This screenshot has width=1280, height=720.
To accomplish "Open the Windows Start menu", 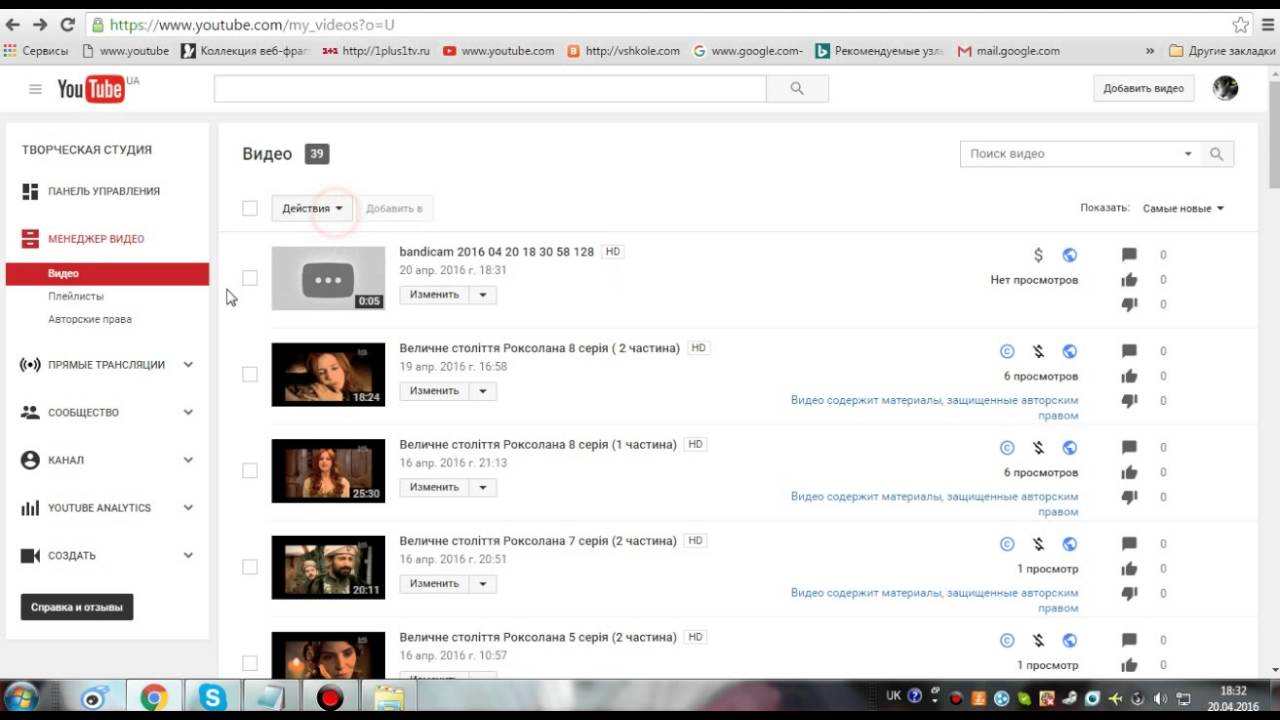I will pyautogui.click(x=22, y=697).
